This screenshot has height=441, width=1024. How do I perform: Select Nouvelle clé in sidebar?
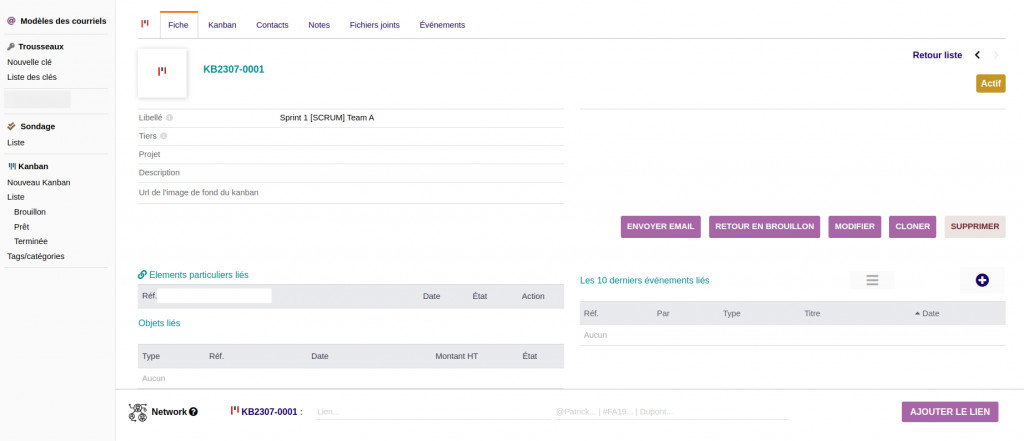pyautogui.click(x=29, y=62)
